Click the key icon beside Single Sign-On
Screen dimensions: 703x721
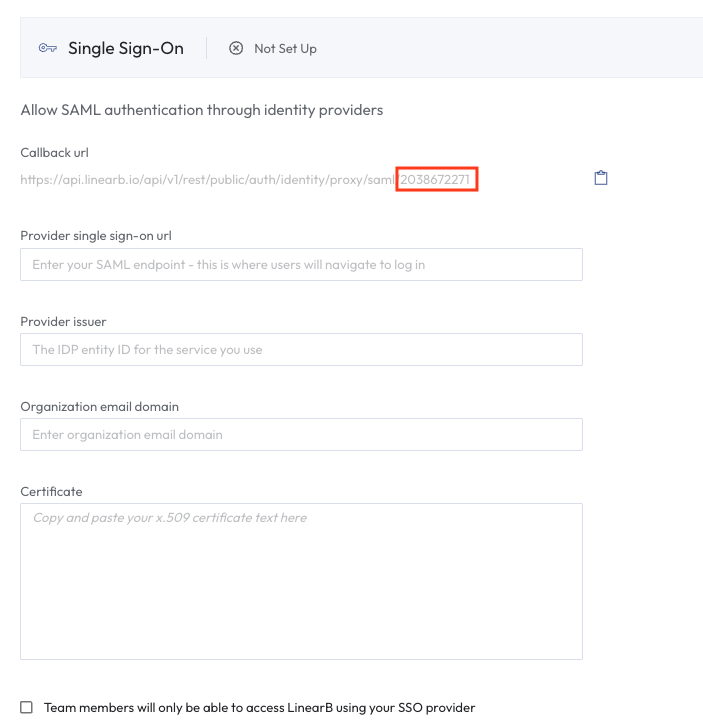(x=48, y=48)
